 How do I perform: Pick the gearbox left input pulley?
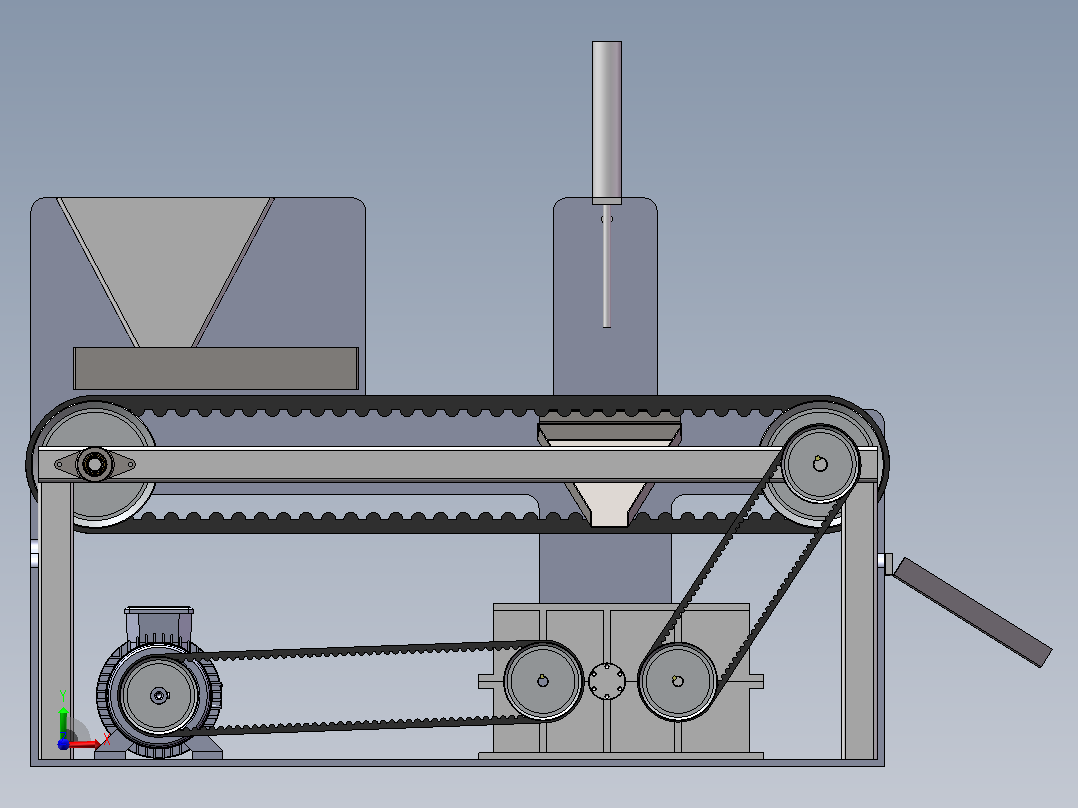(x=543, y=681)
